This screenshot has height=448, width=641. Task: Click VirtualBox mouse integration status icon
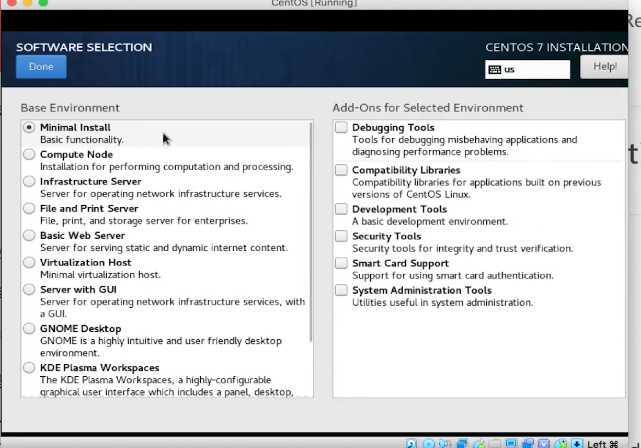click(x=562, y=444)
